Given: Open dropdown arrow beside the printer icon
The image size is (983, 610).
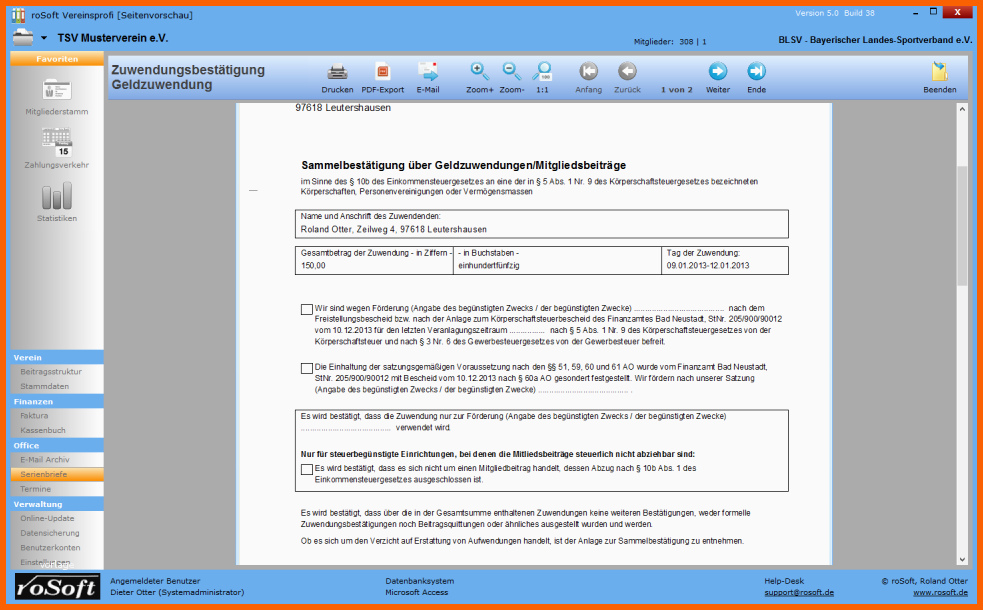Looking at the screenshot, I should [44, 38].
